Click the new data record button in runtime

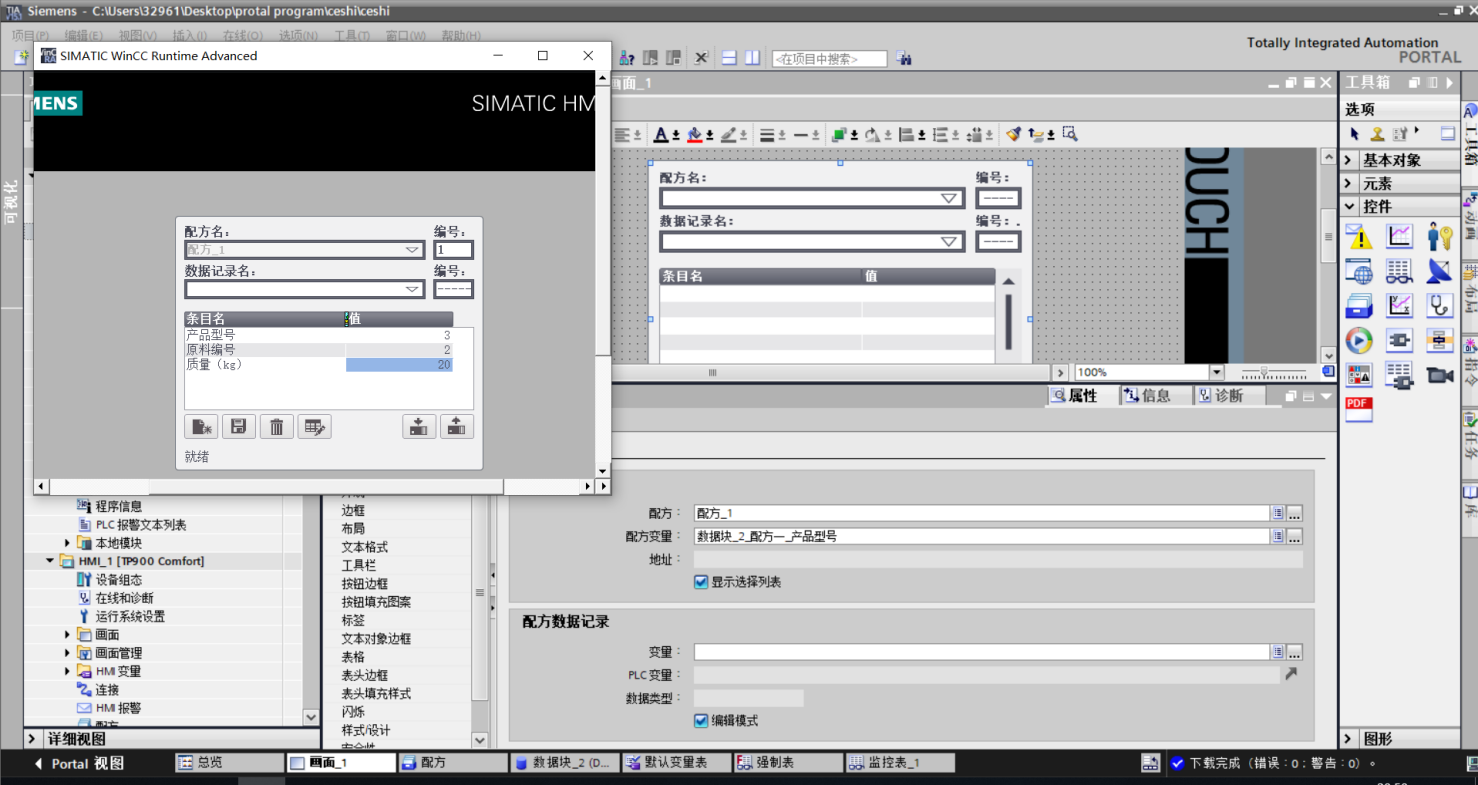(201, 427)
